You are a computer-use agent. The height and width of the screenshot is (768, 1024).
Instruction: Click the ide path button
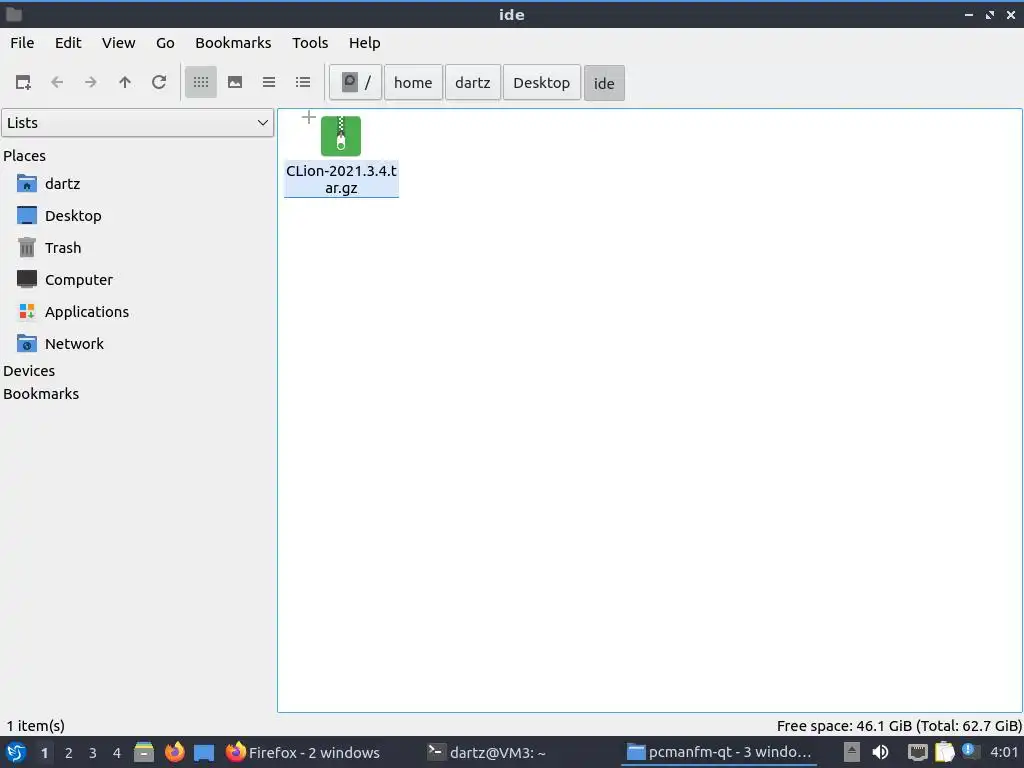coord(604,83)
